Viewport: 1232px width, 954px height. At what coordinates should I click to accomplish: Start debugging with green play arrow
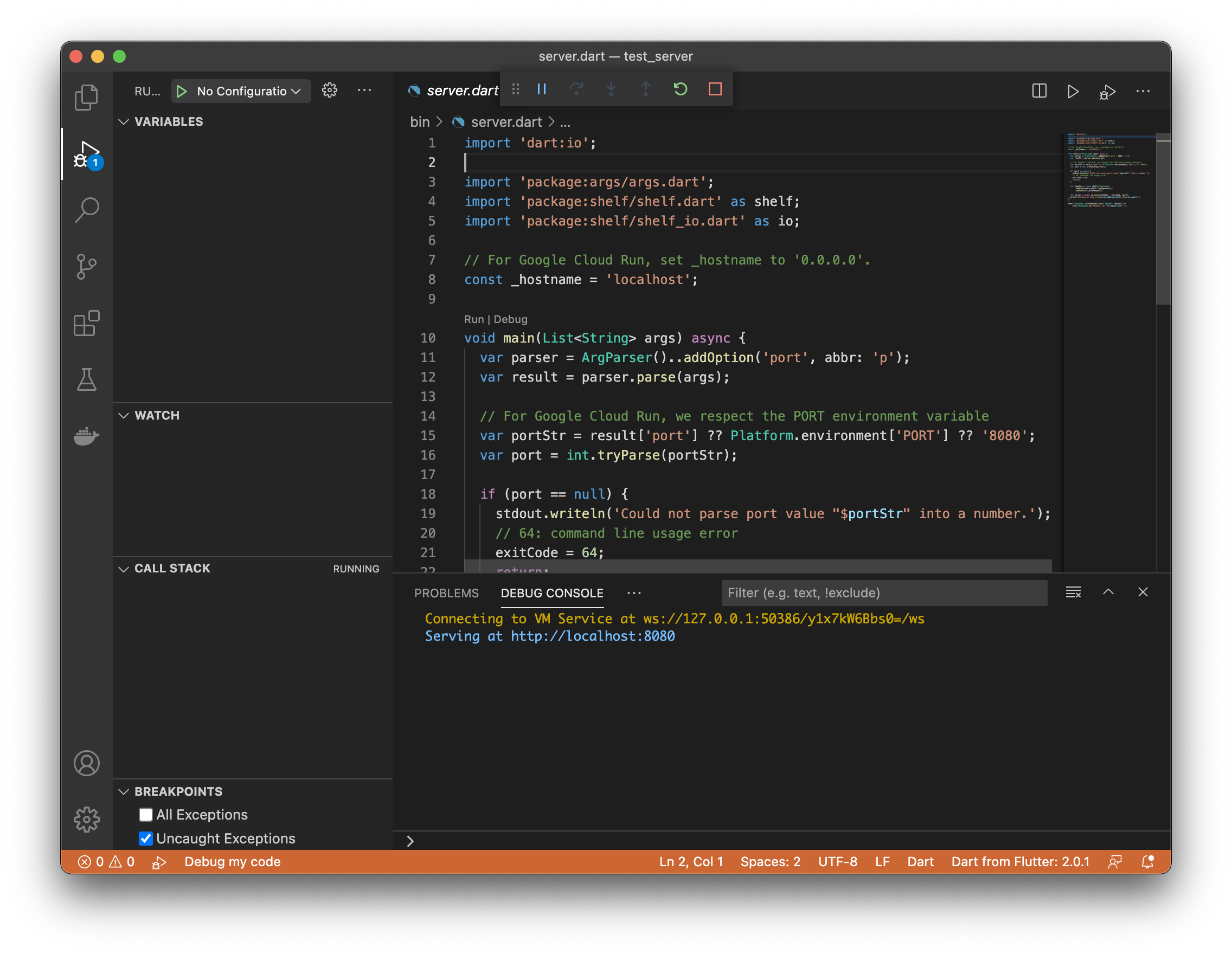click(181, 91)
